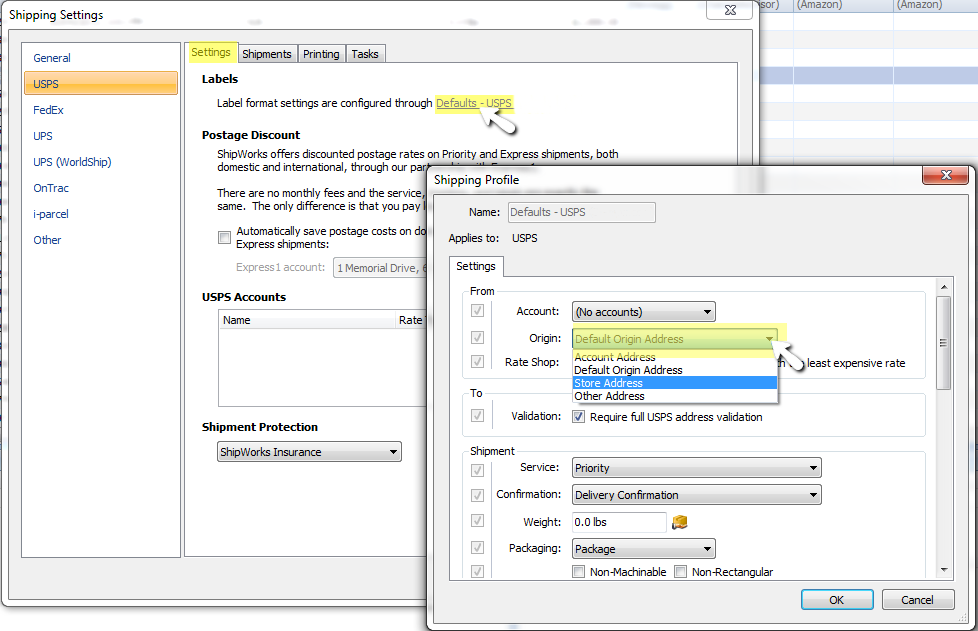Toggle the Account row checkbox
The image size is (978, 631).
[x=478, y=311]
